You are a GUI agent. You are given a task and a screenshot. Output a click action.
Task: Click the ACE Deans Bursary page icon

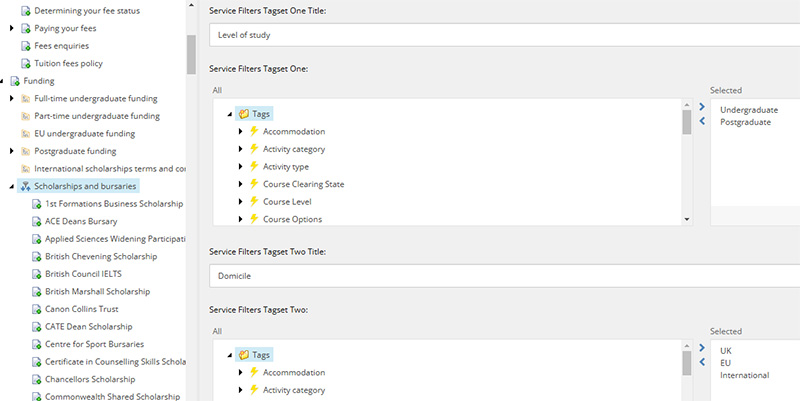coord(37,222)
